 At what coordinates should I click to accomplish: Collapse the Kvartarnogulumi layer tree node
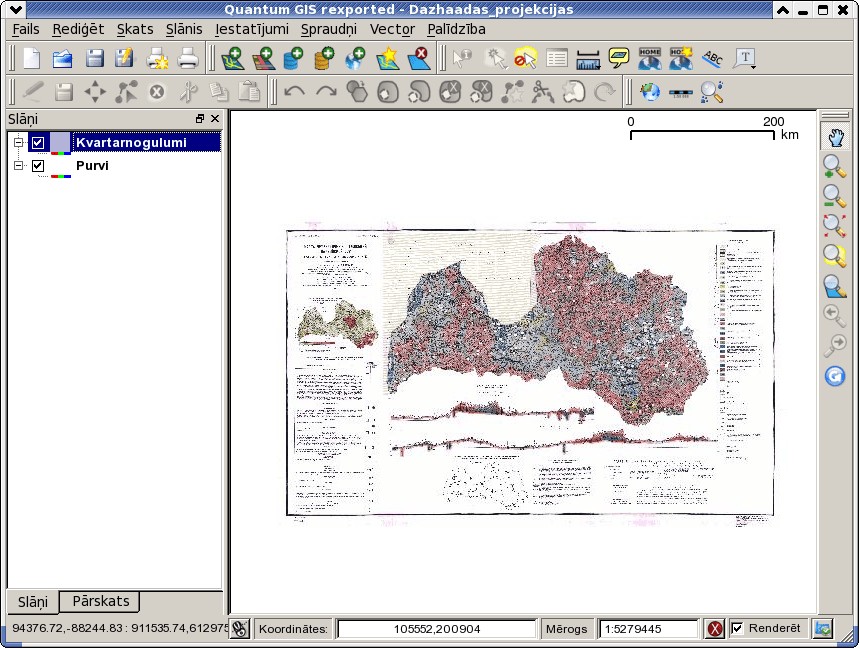19,142
